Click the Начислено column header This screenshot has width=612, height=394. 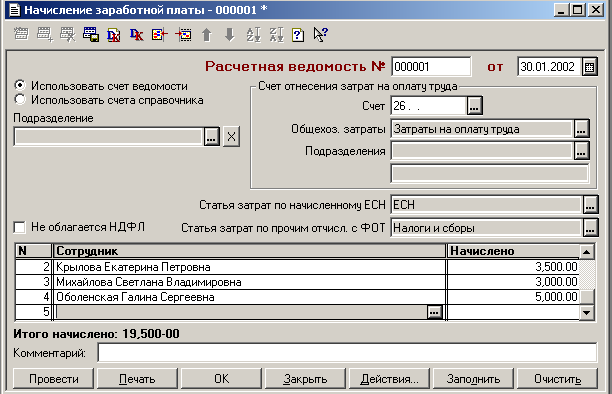[513, 251]
